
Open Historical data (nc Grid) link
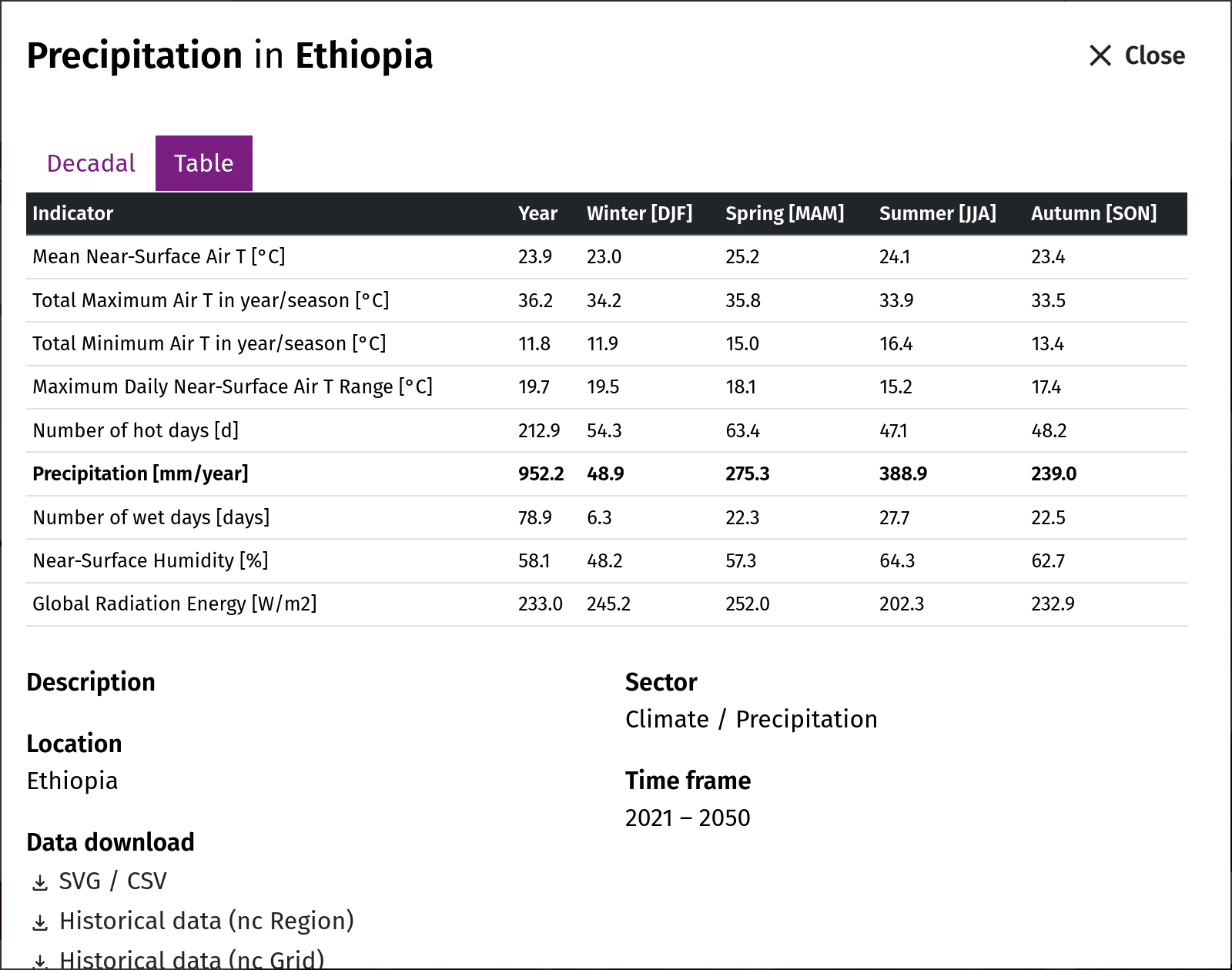click(x=192, y=959)
